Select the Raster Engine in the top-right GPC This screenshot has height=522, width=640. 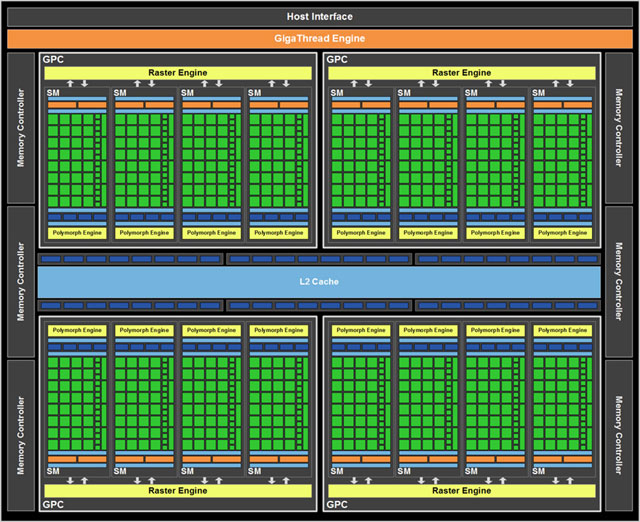[462, 73]
